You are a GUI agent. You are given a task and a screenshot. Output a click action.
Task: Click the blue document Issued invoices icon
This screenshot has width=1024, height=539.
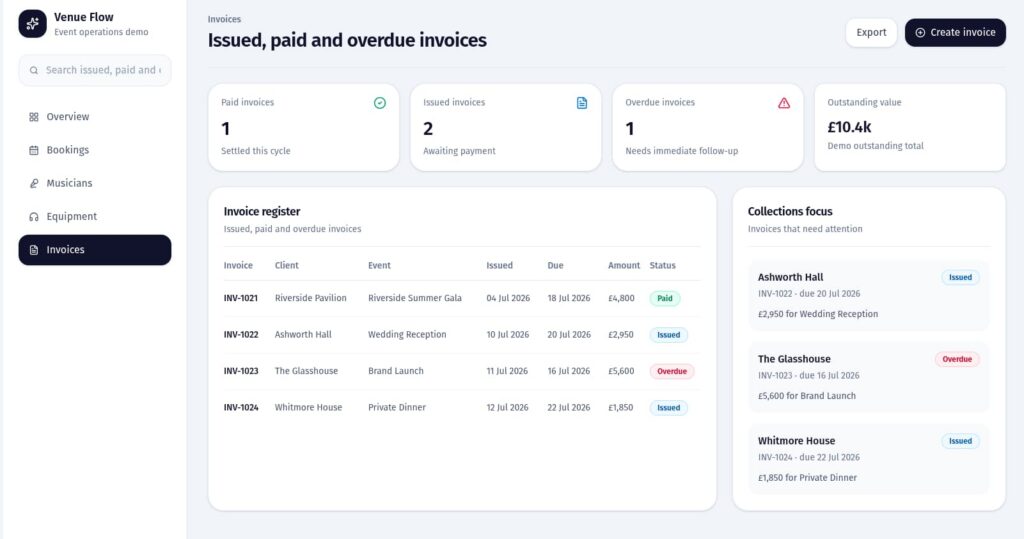pos(582,103)
